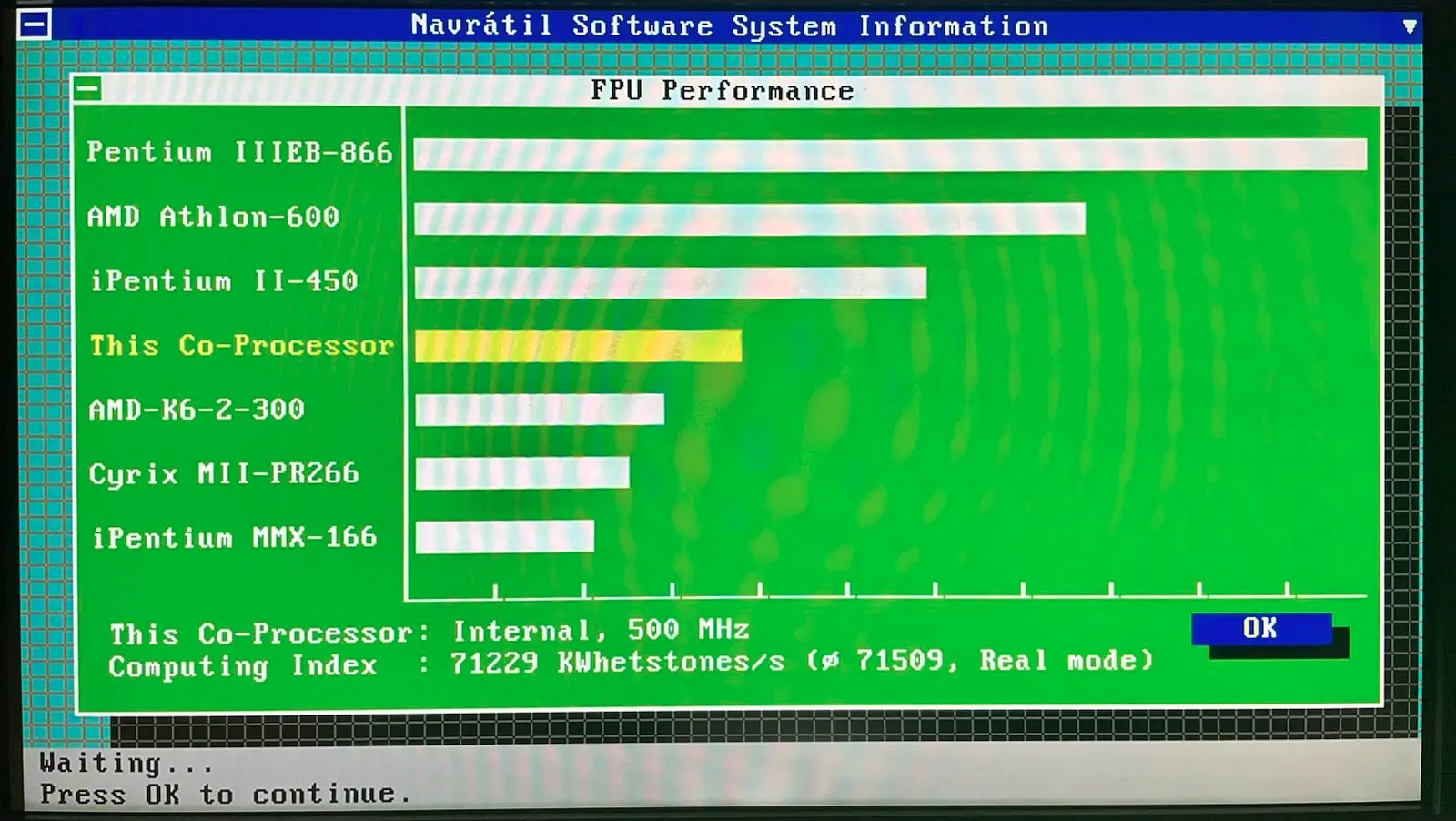This screenshot has width=1456, height=821.
Task: Select the iPentium II-450 label
Action: [x=224, y=281]
